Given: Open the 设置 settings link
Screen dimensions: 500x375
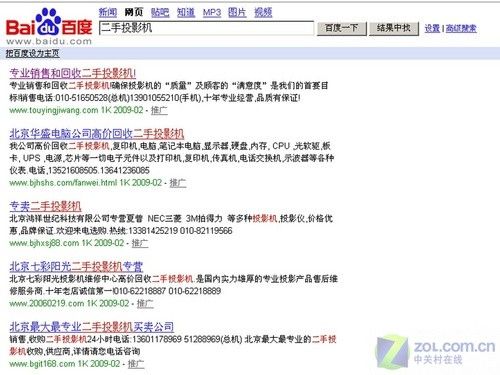Looking at the screenshot, I should 432,29.
